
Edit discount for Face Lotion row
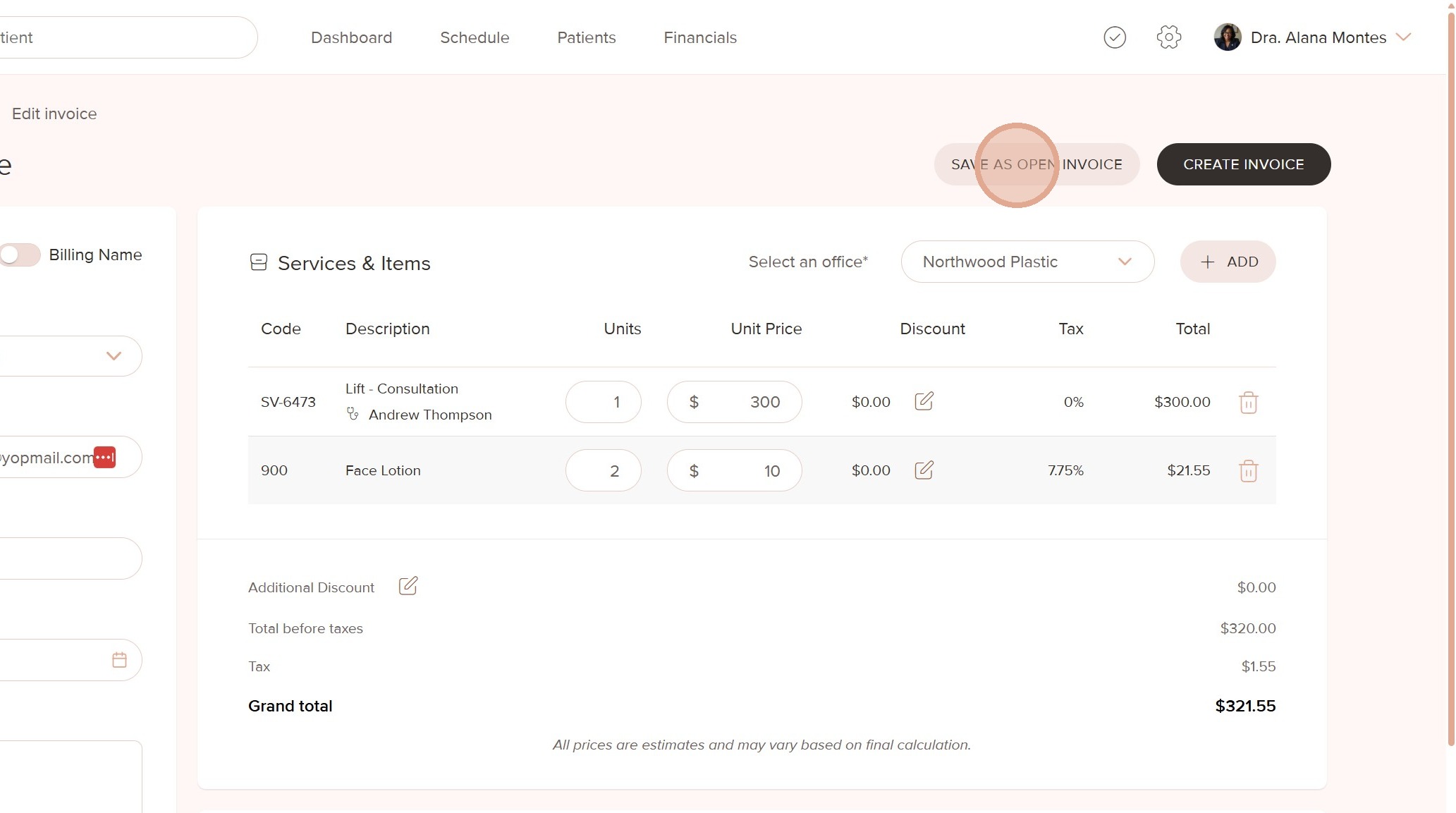924,470
